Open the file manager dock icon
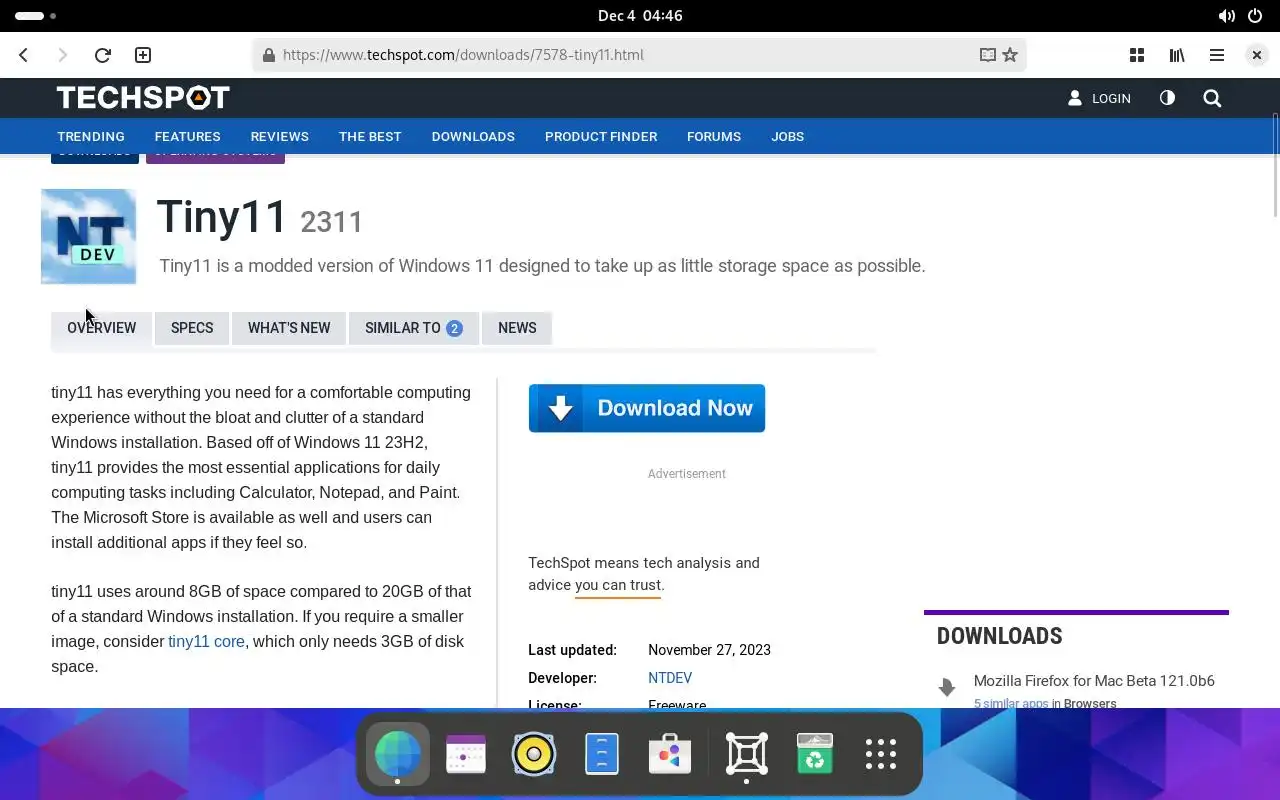1280x800 pixels. 602,754
